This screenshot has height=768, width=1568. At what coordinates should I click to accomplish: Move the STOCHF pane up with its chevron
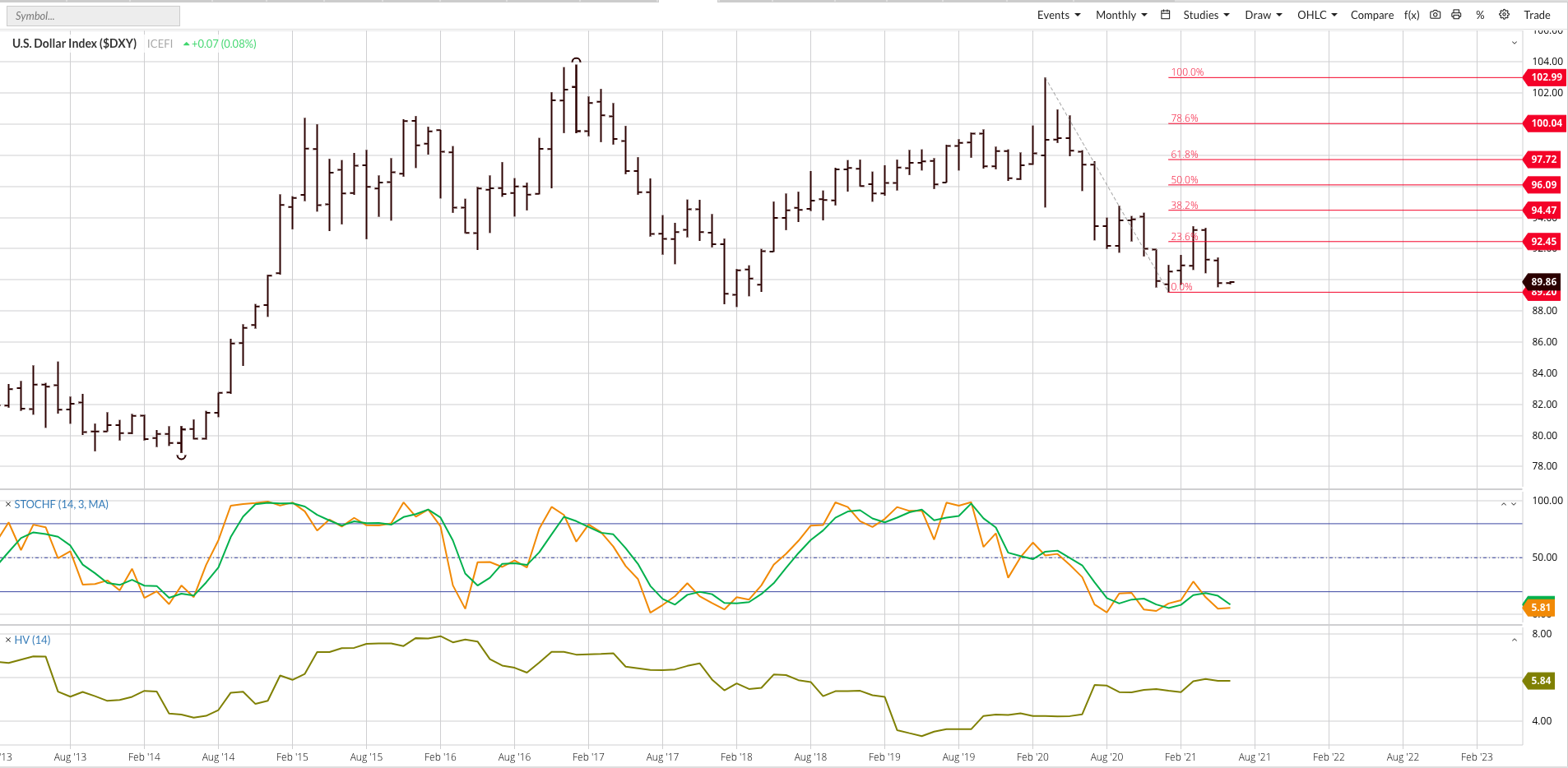(x=1504, y=504)
